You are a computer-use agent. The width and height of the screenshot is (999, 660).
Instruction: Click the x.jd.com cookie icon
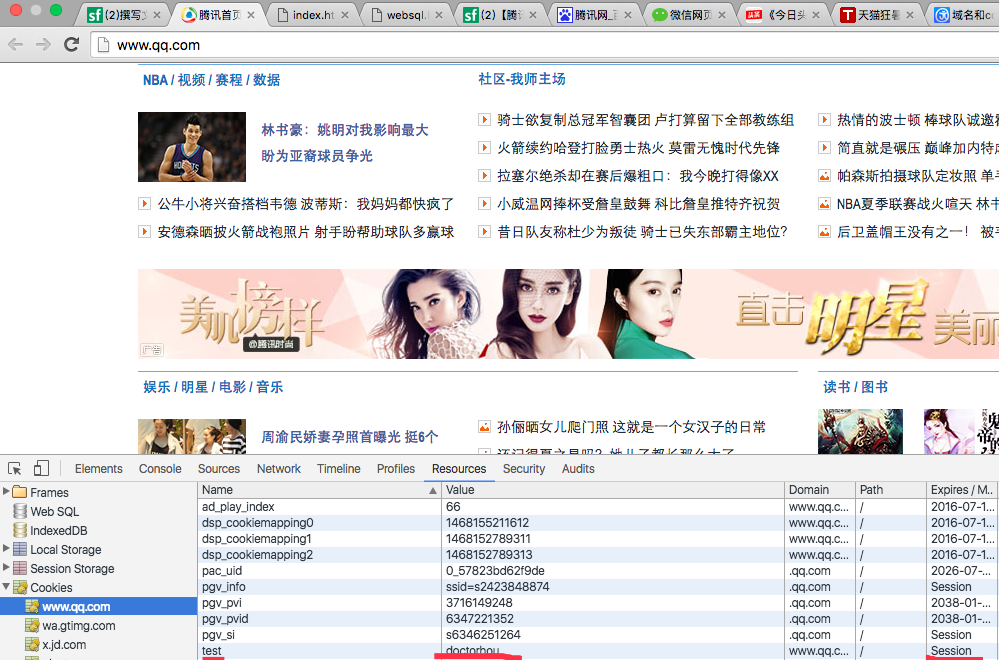pyautogui.click(x=32, y=644)
